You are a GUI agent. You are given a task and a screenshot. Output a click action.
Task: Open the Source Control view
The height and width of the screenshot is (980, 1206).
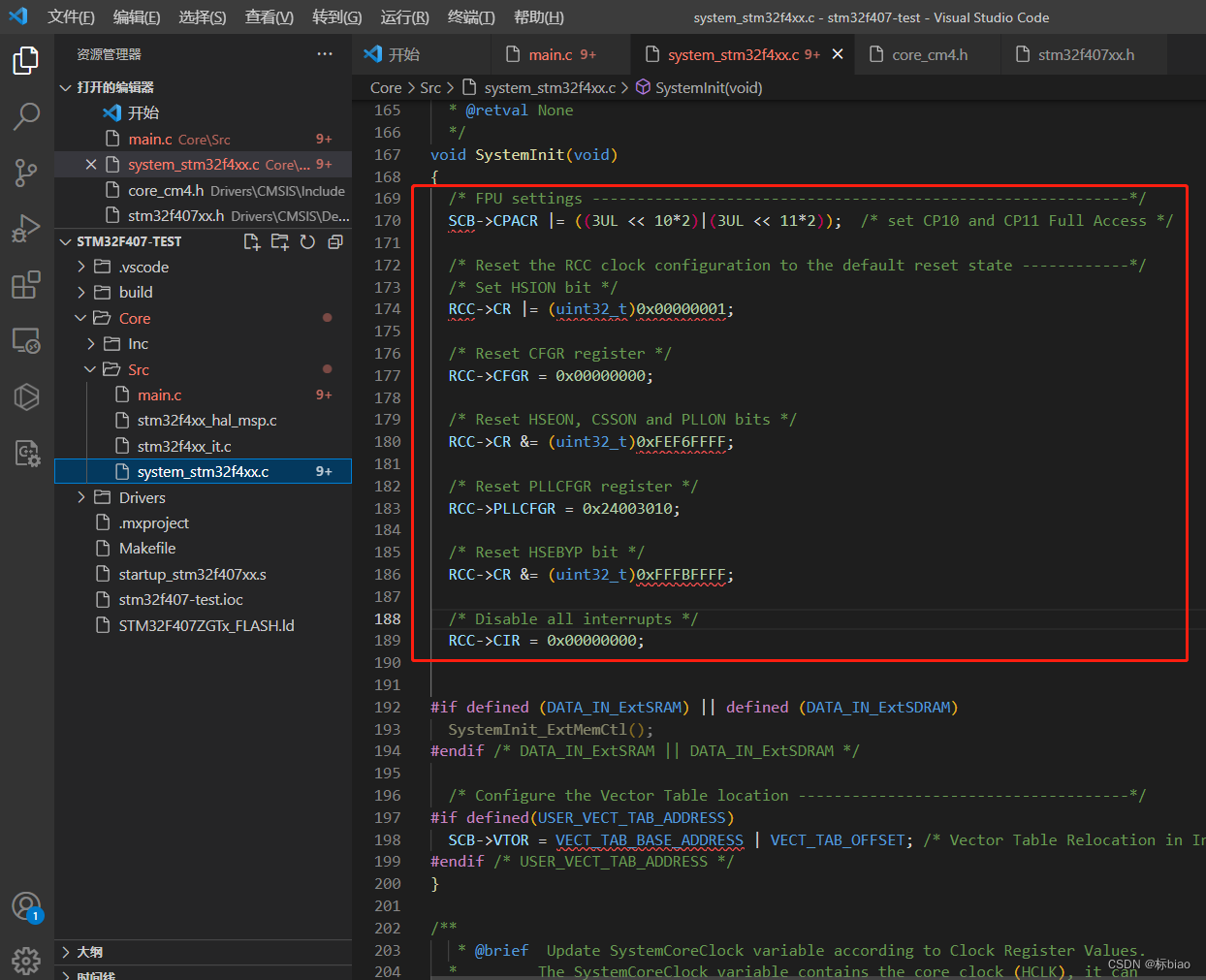26,173
